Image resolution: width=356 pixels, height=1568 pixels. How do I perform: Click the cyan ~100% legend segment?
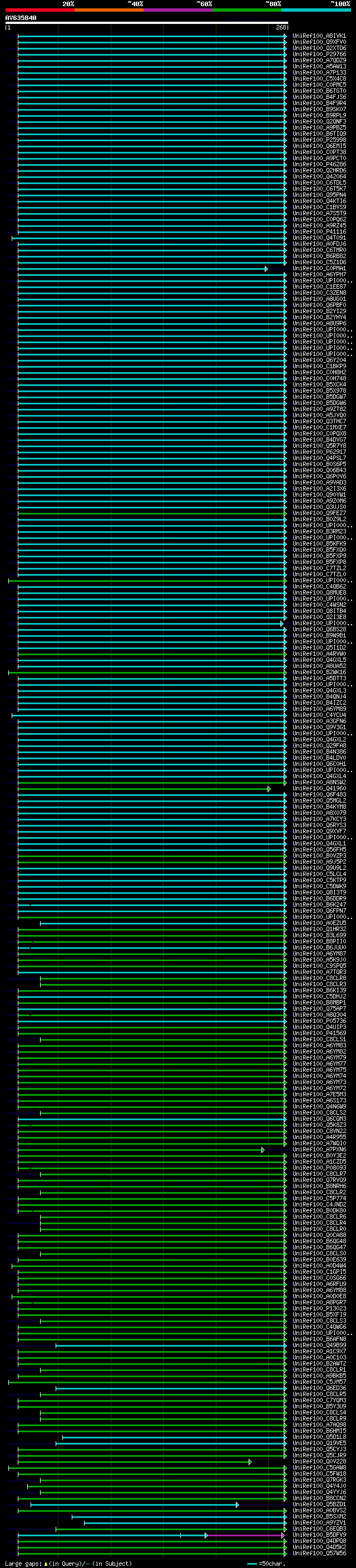click(x=316, y=10)
